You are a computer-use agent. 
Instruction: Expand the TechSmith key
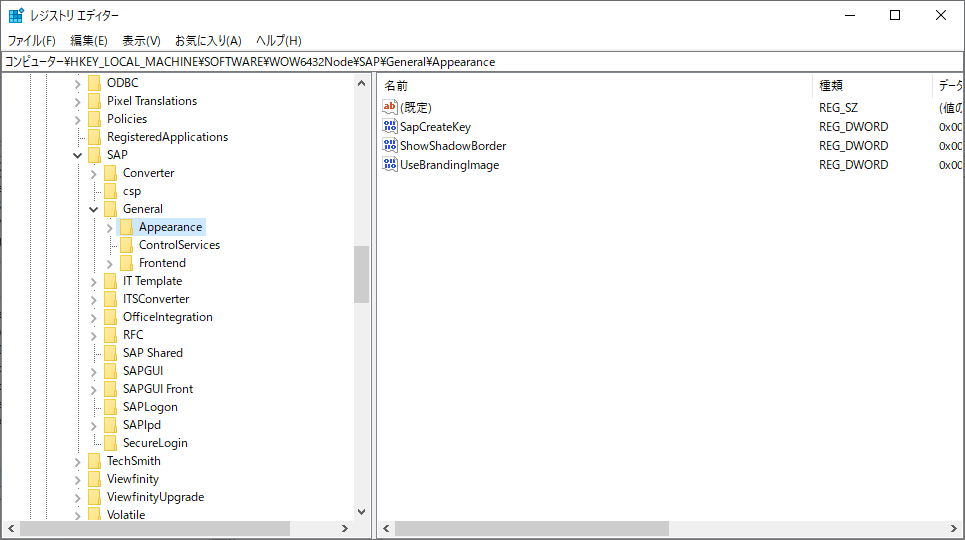click(78, 462)
